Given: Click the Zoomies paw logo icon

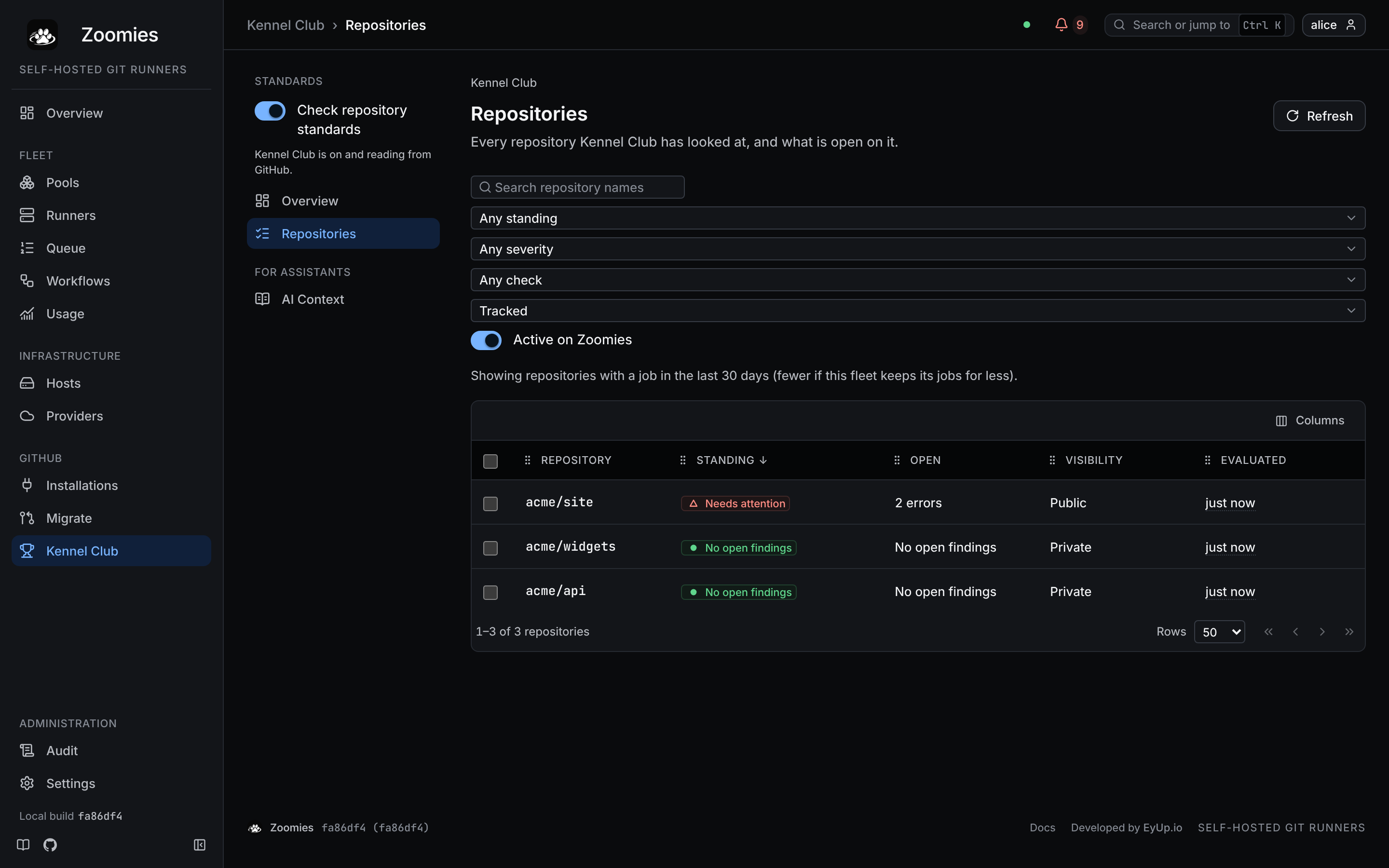Looking at the screenshot, I should point(42,35).
